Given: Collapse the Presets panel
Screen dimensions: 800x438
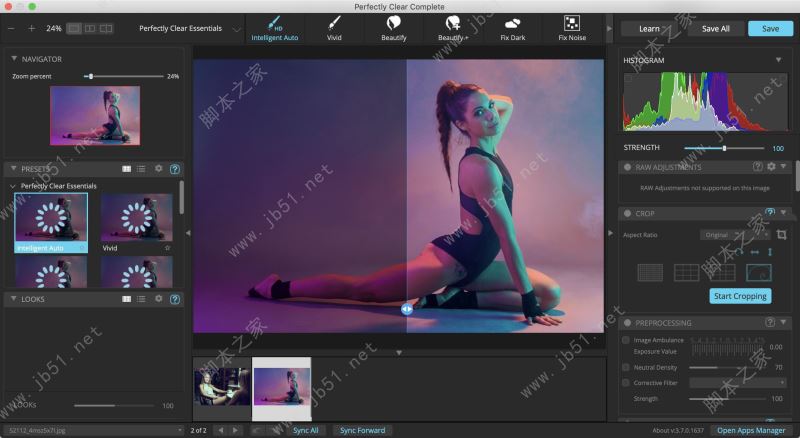Looking at the screenshot, I should (x=14, y=168).
